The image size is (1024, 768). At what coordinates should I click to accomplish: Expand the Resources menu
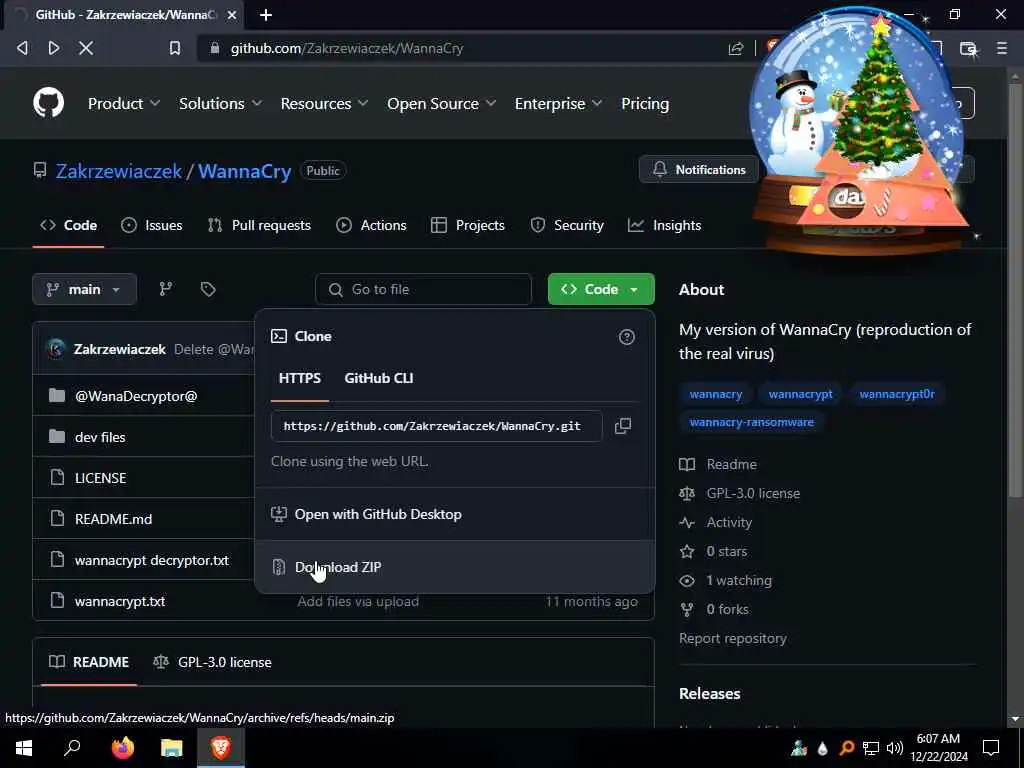click(324, 103)
